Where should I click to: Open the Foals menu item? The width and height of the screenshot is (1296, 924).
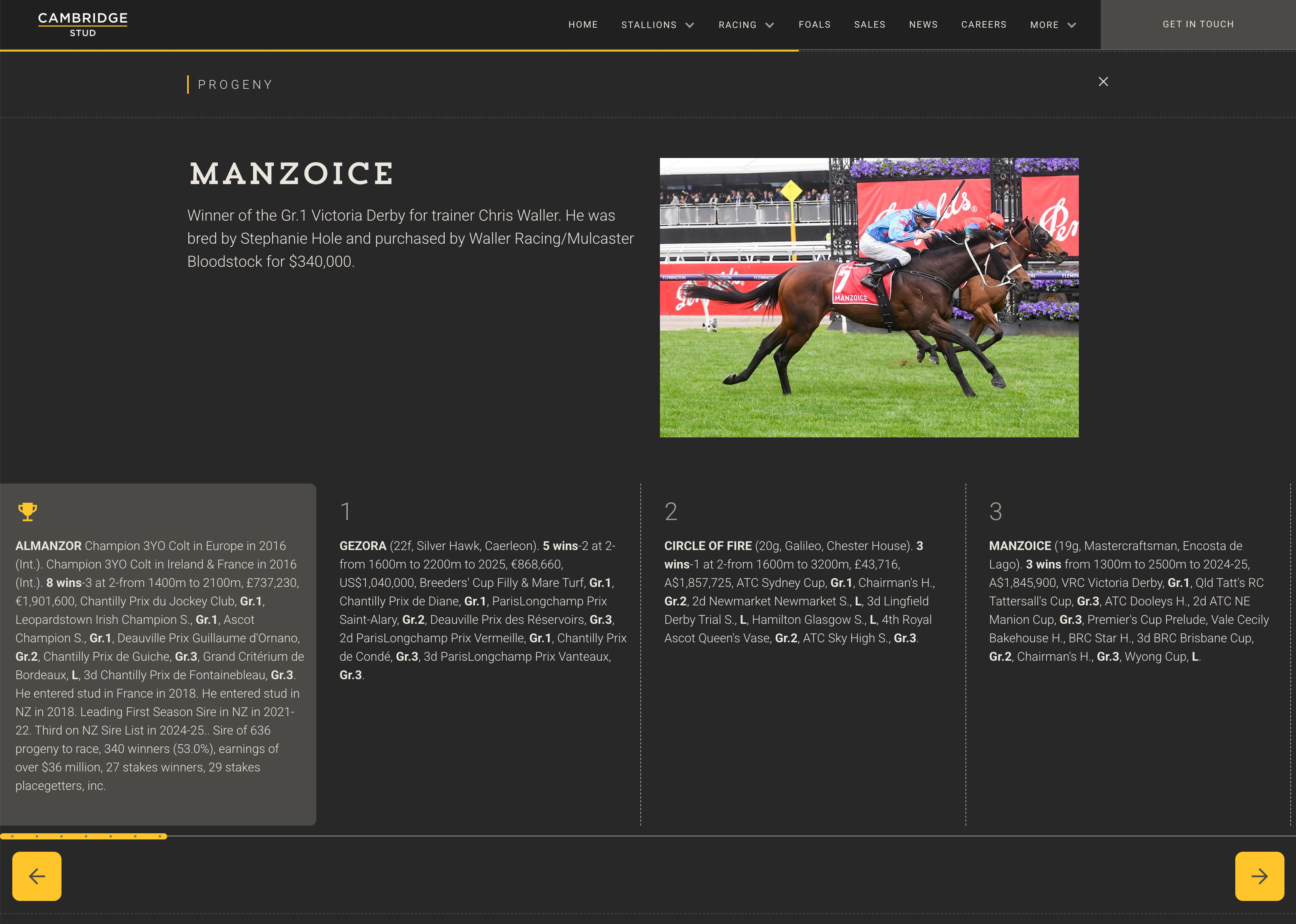click(x=814, y=25)
